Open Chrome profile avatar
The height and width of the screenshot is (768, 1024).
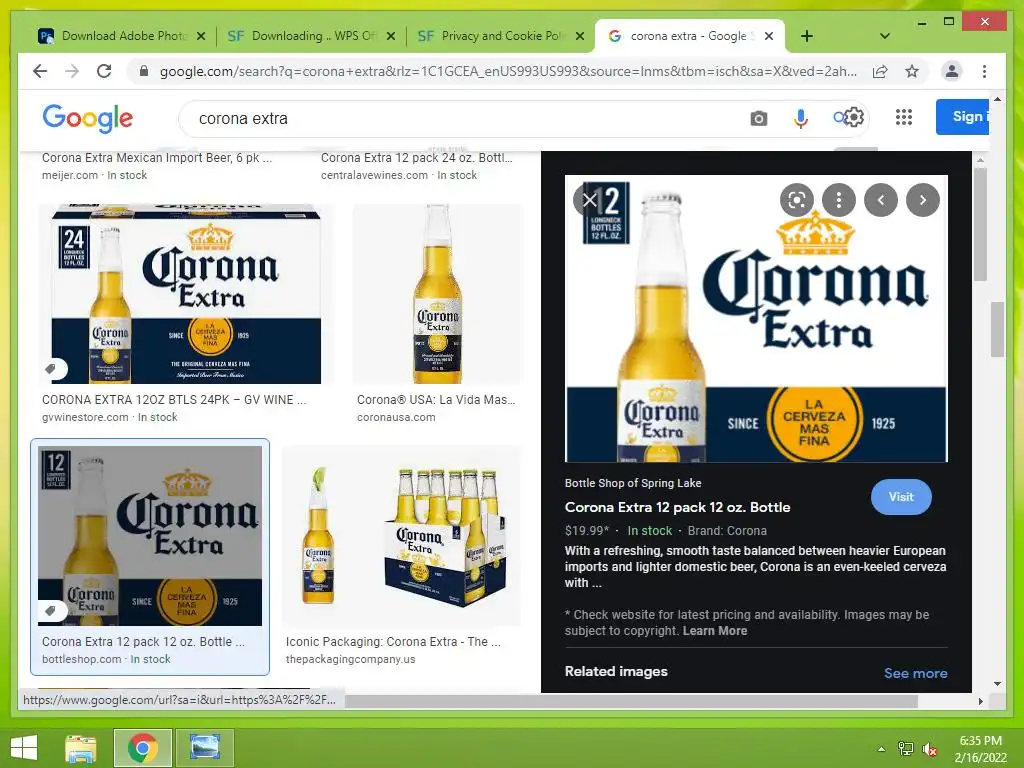[952, 71]
